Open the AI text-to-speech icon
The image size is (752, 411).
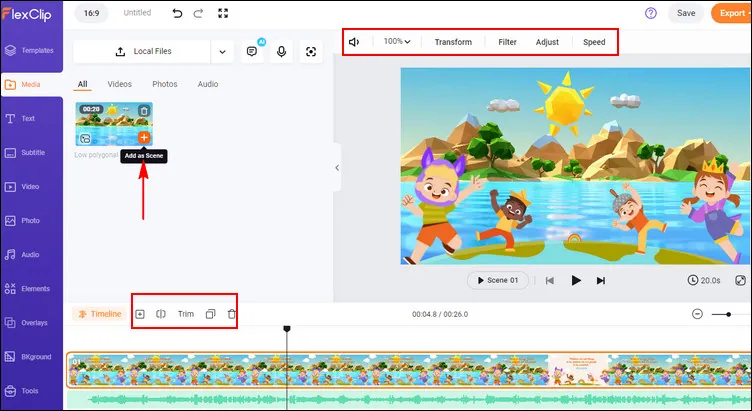tap(252, 51)
